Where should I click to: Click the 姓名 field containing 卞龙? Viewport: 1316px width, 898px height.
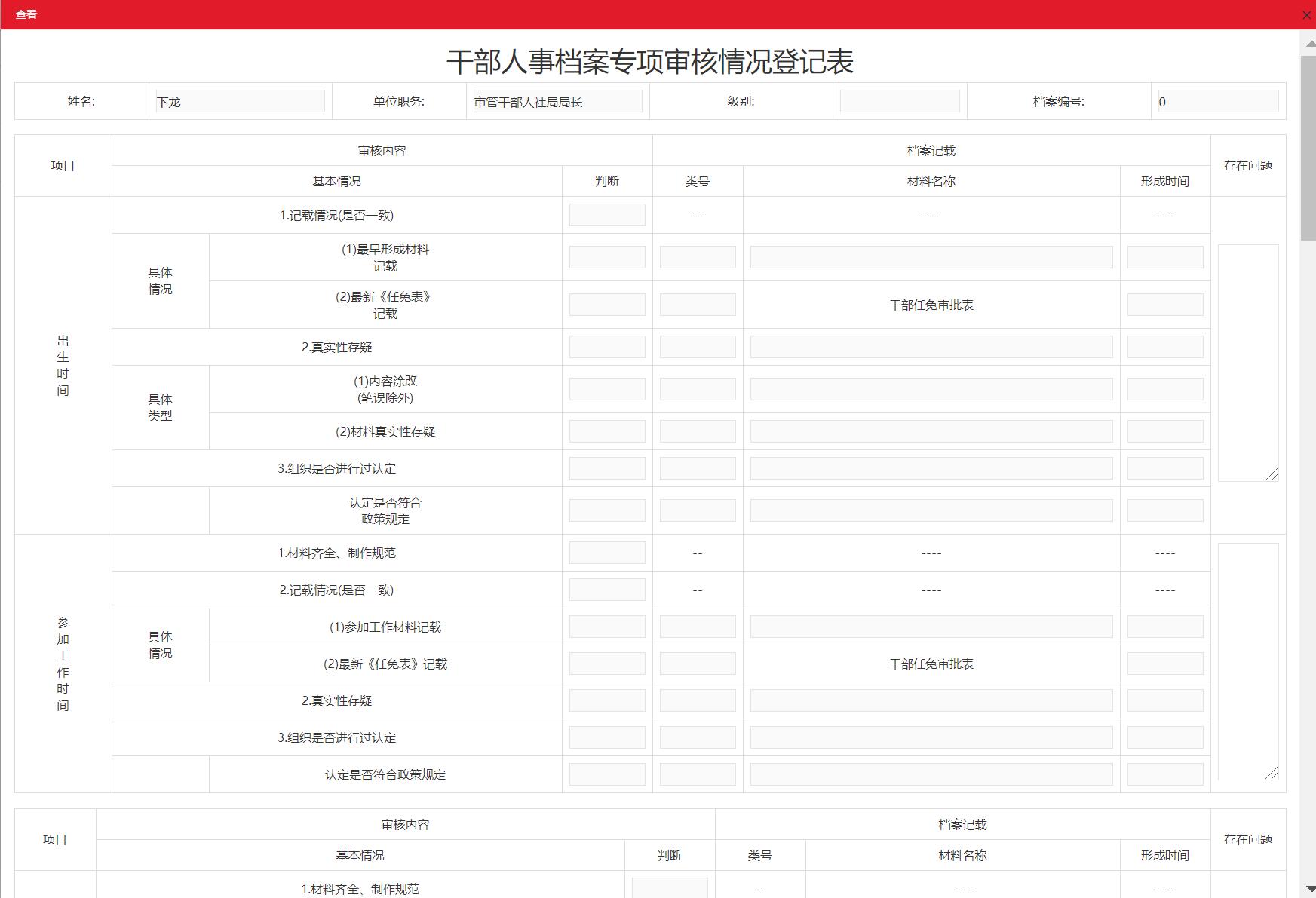240,102
